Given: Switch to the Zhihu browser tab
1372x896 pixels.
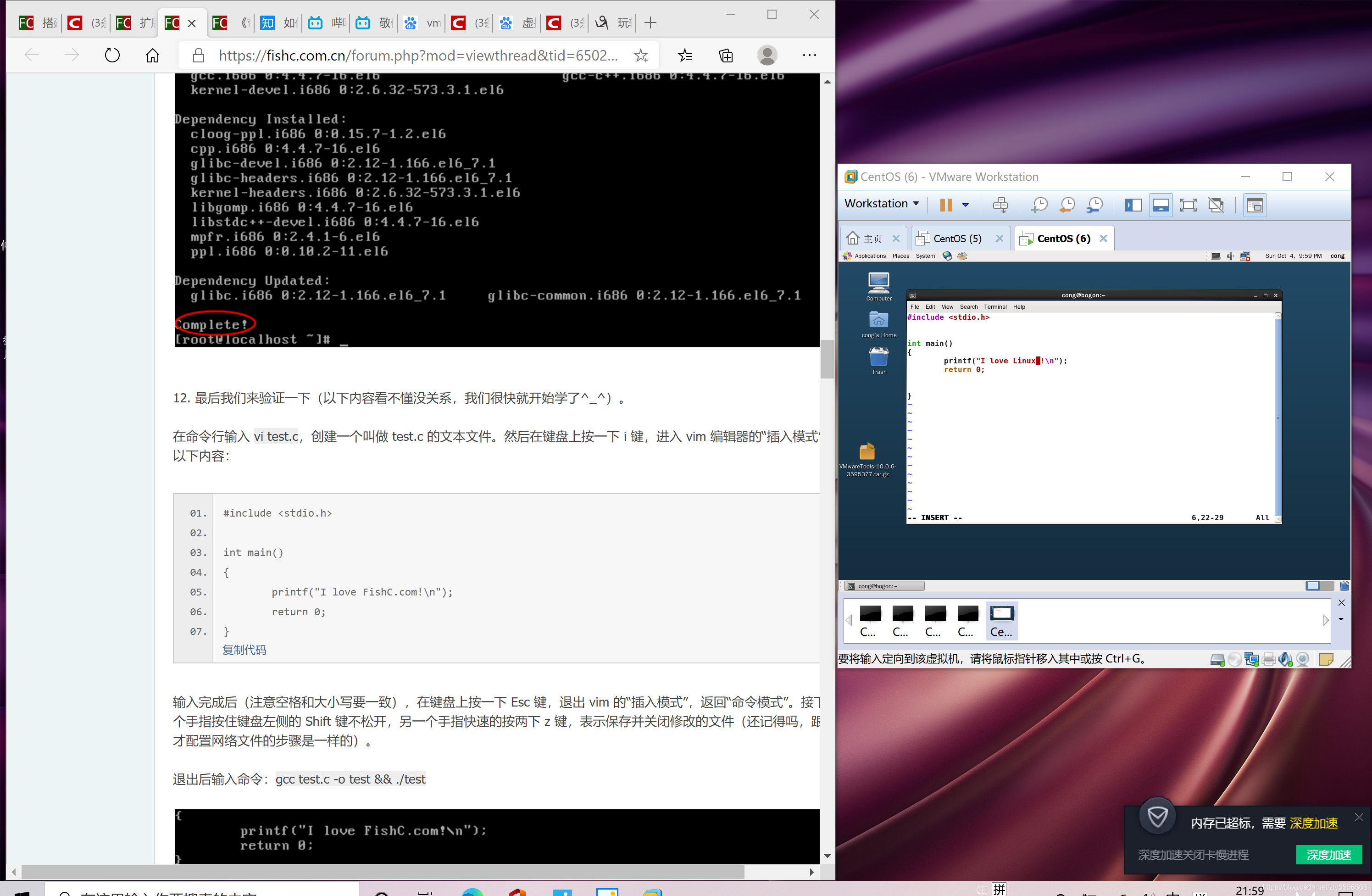Looking at the screenshot, I should [278, 23].
